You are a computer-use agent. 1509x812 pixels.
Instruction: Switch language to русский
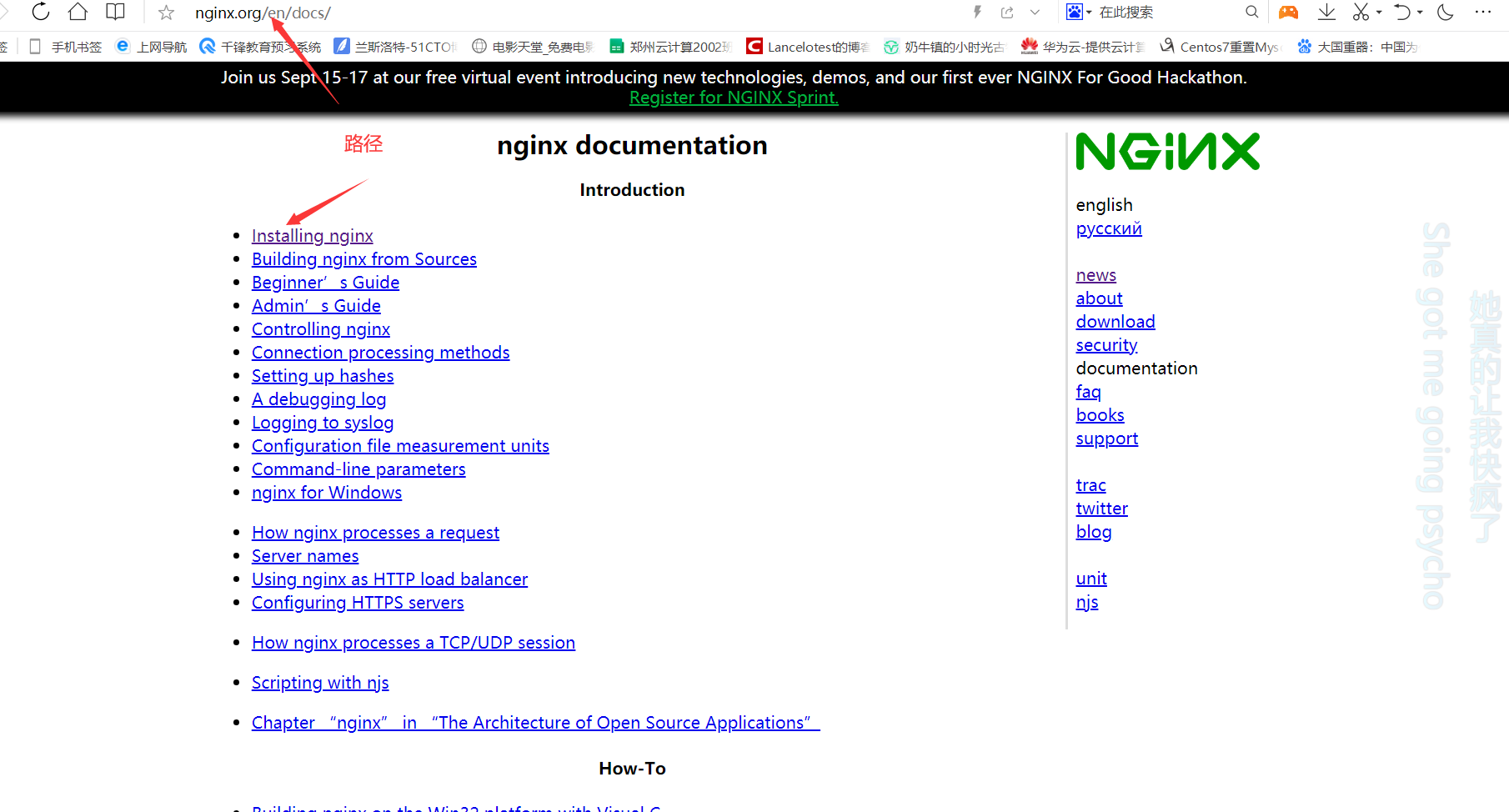coord(1109,228)
